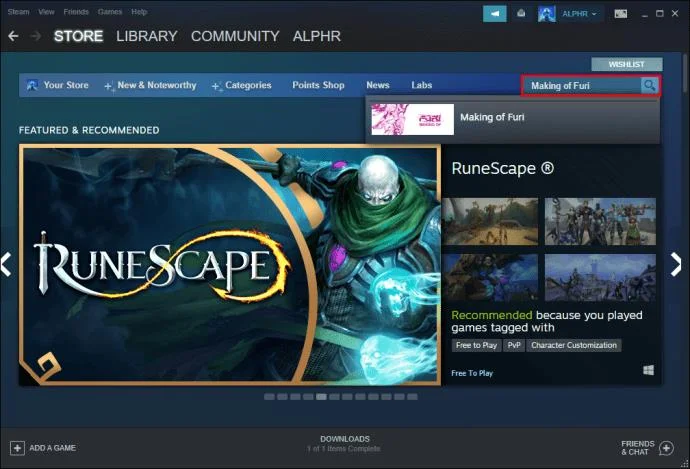Open the Games menu
The height and width of the screenshot is (469, 690).
110,12
